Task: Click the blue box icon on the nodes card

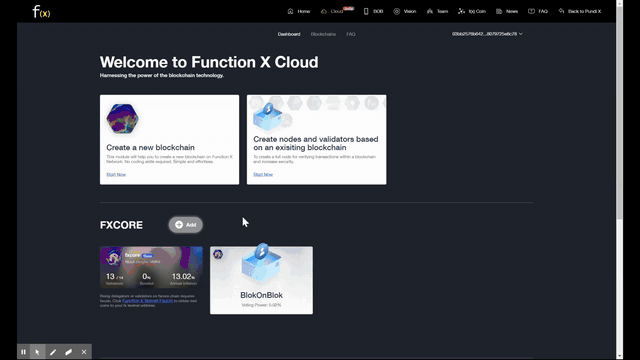Action: [268, 117]
